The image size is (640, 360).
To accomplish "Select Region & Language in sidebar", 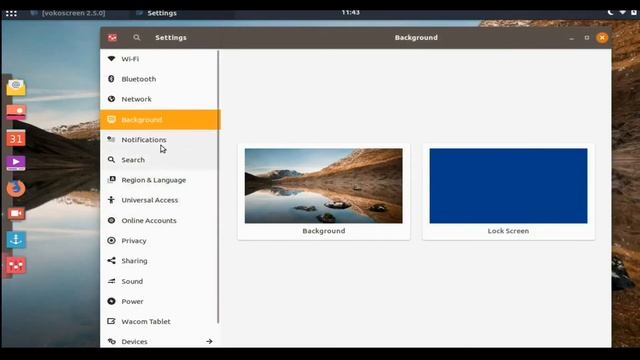I will tap(159, 180).
